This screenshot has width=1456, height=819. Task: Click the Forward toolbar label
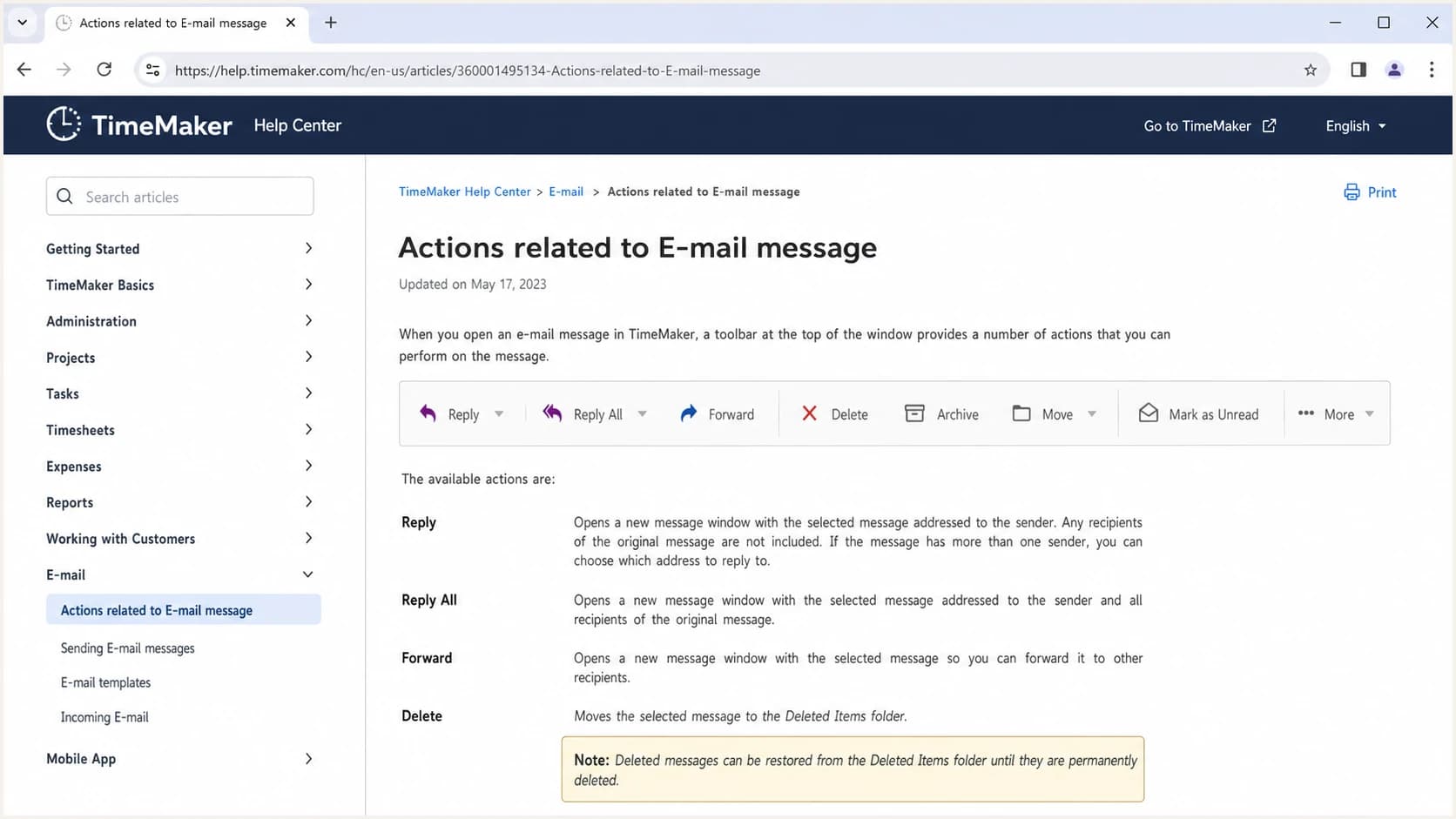(731, 415)
